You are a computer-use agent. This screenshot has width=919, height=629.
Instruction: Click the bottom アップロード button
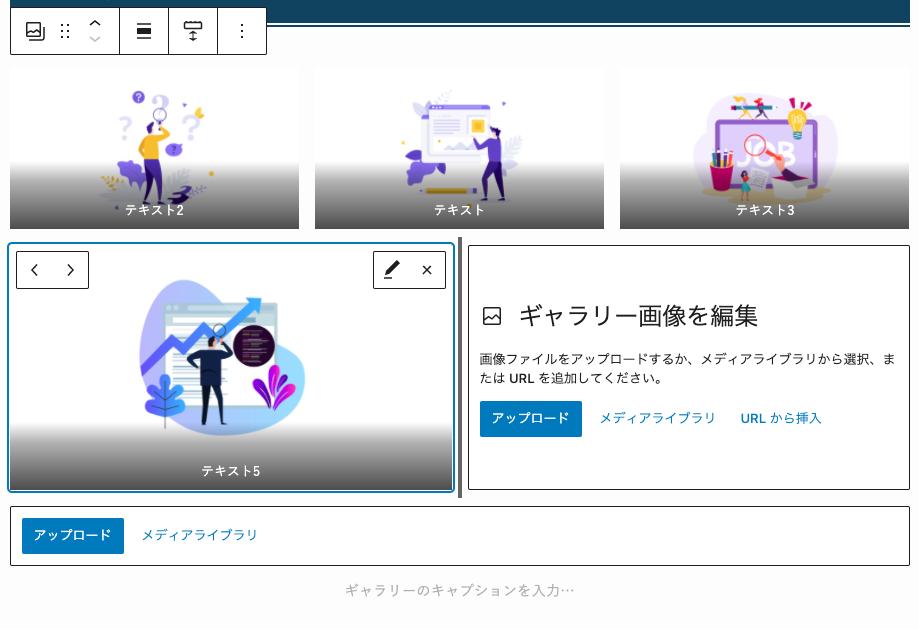(73, 535)
